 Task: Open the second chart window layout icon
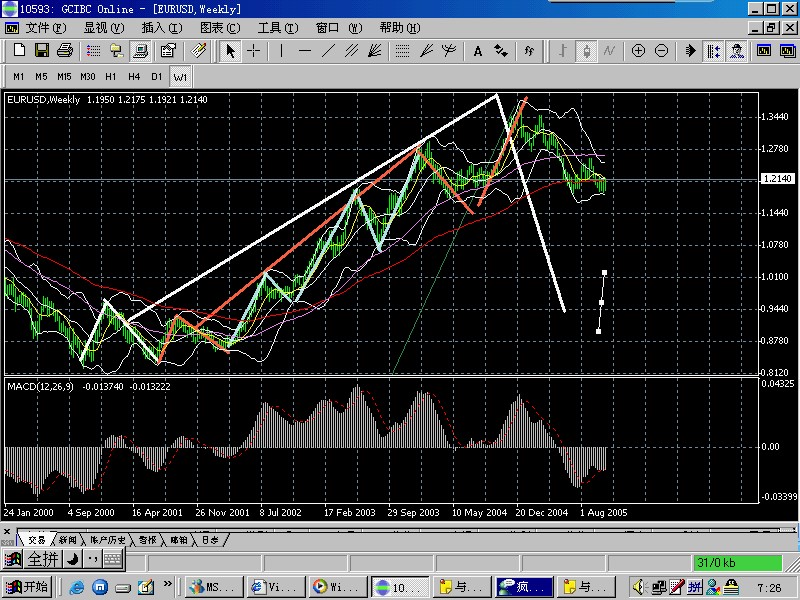coord(788,51)
